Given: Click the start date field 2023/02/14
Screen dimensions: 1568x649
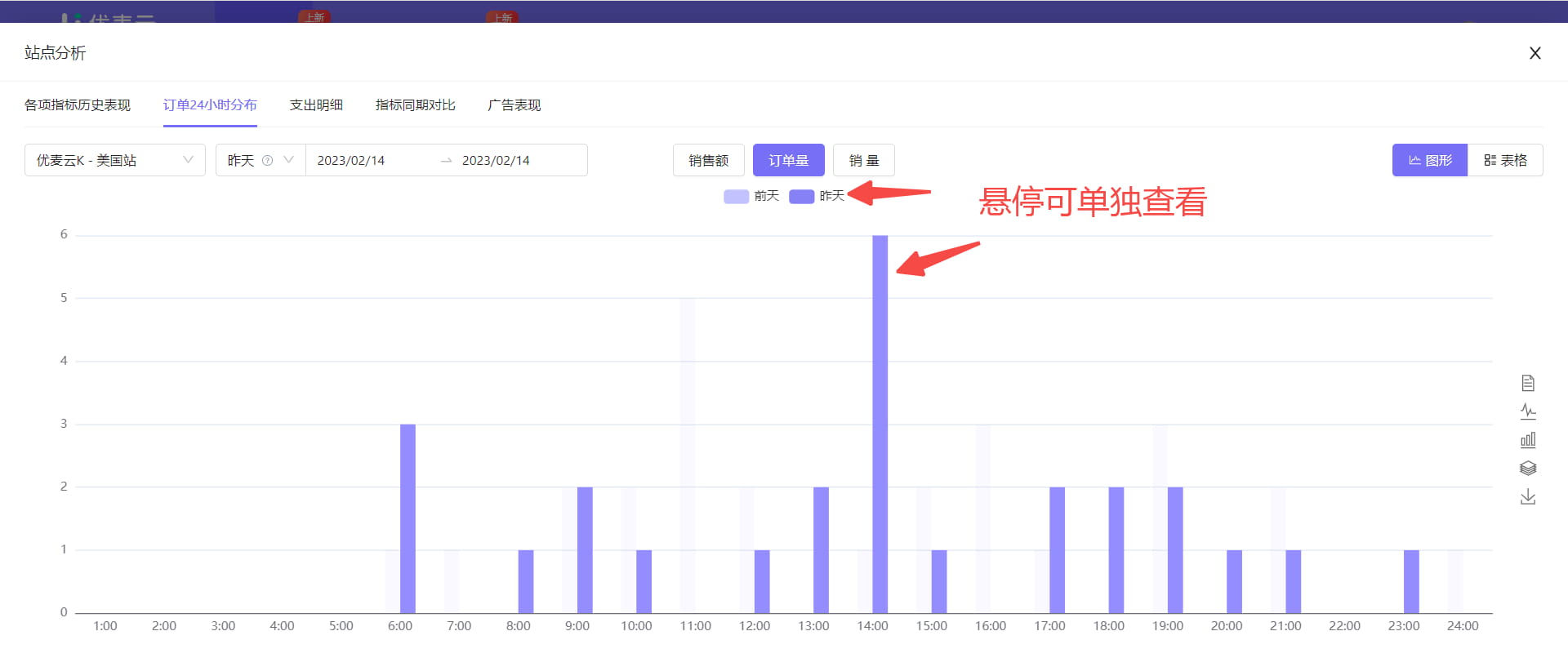Looking at the screenshot, I should [351, 161].
